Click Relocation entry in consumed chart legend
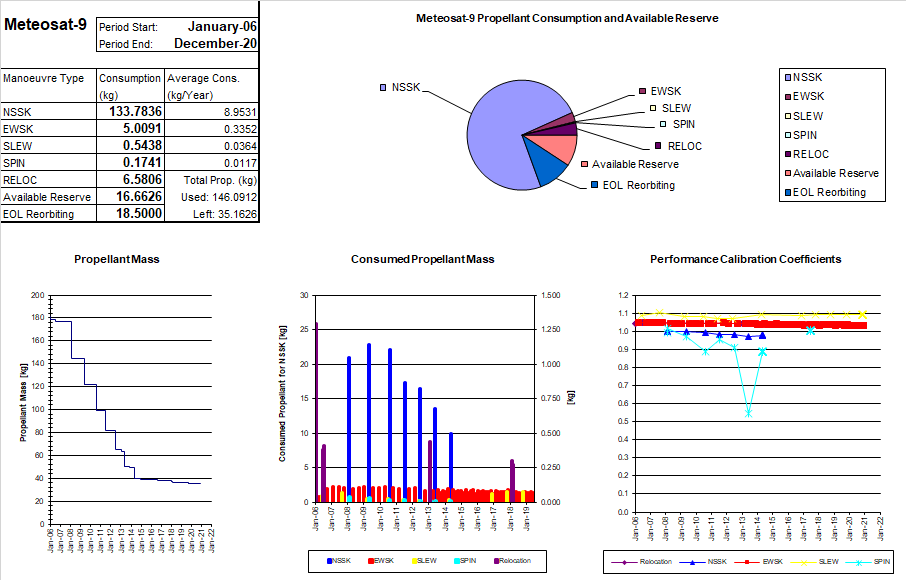This screenshot has width=906, height=580. point(513,561)
